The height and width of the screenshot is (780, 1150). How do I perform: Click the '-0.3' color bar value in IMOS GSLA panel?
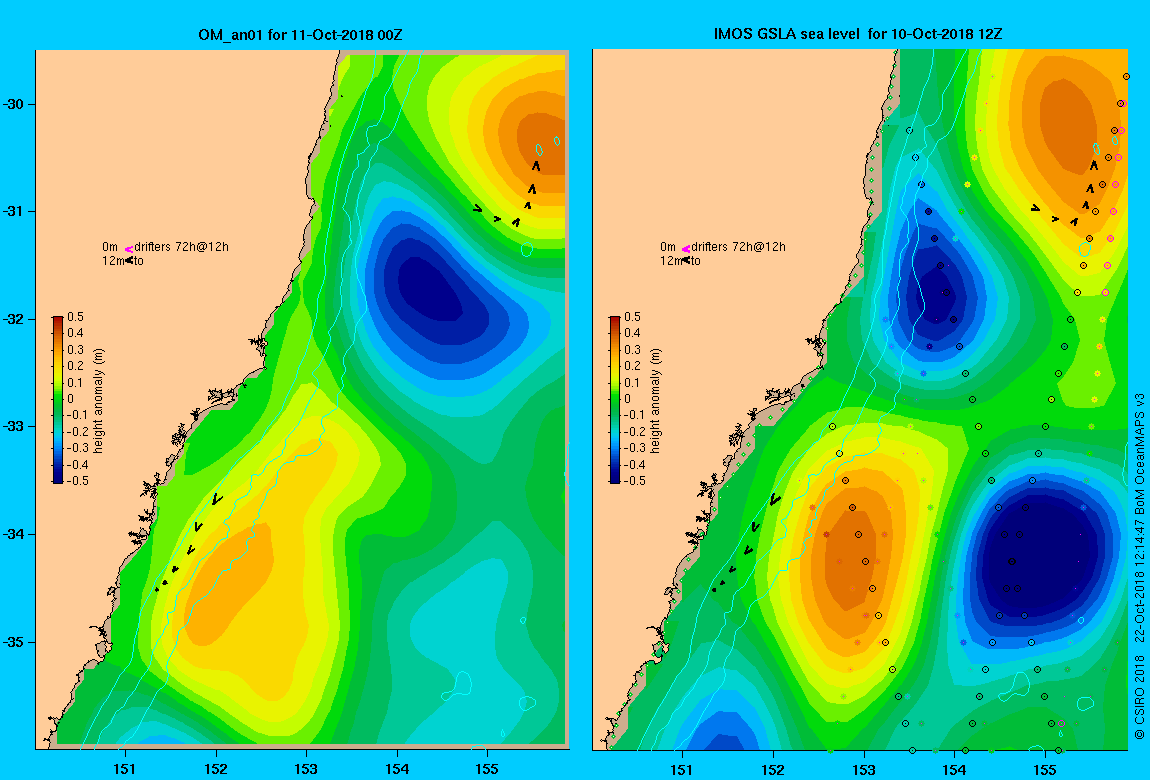click(632, 448)
